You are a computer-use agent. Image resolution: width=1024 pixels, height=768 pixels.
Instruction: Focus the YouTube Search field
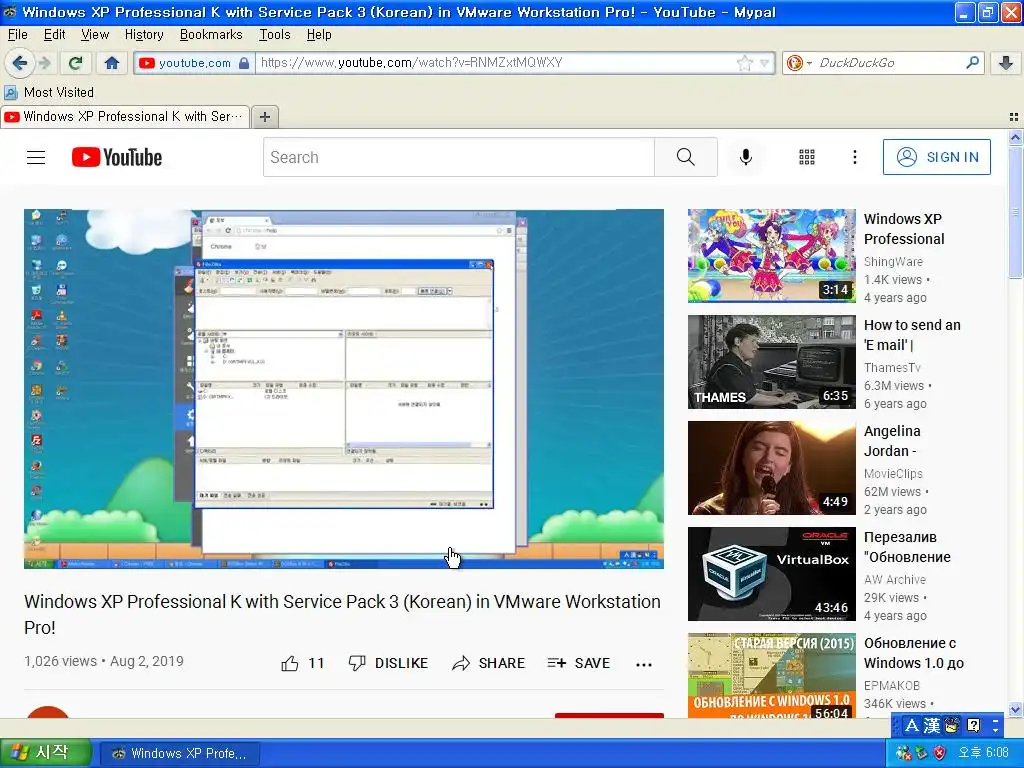pos(458,157)
